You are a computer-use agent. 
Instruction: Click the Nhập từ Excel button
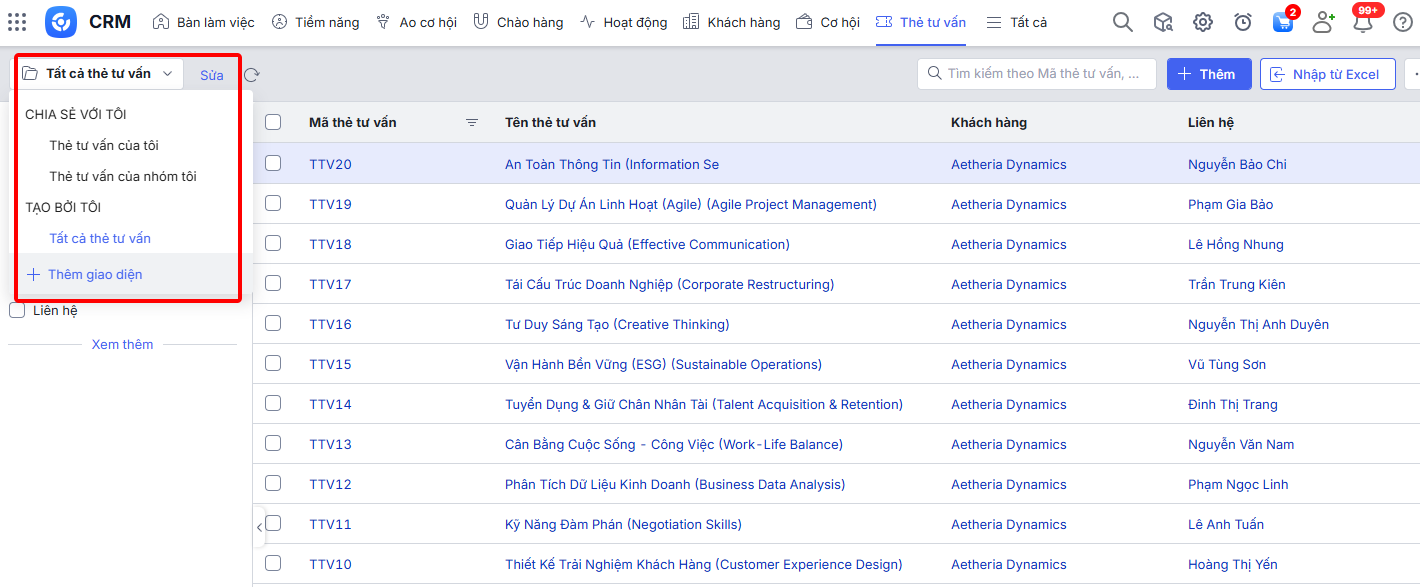[1326, 74]
